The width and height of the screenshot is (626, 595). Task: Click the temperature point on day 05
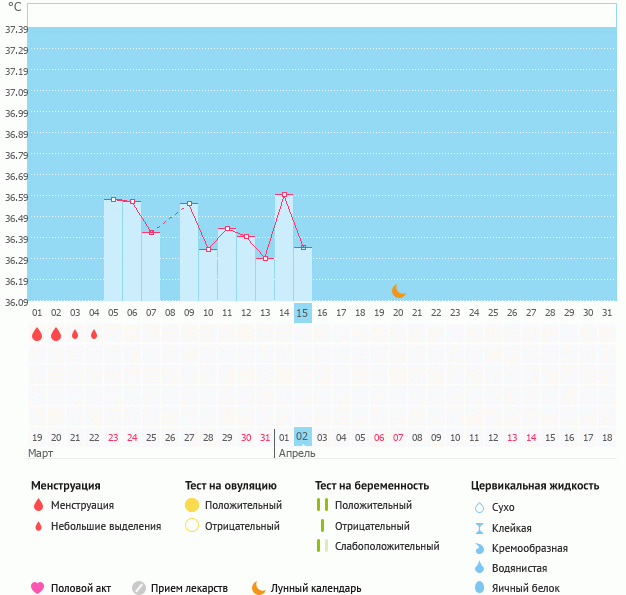point(113,200)
